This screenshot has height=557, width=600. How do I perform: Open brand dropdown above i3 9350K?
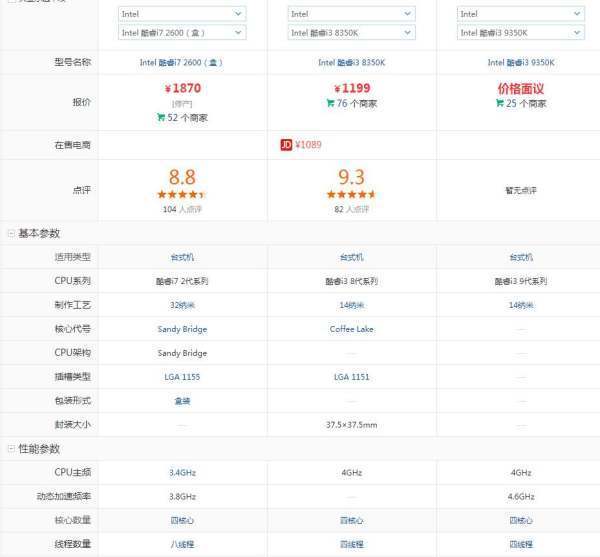tap(521, 14)
